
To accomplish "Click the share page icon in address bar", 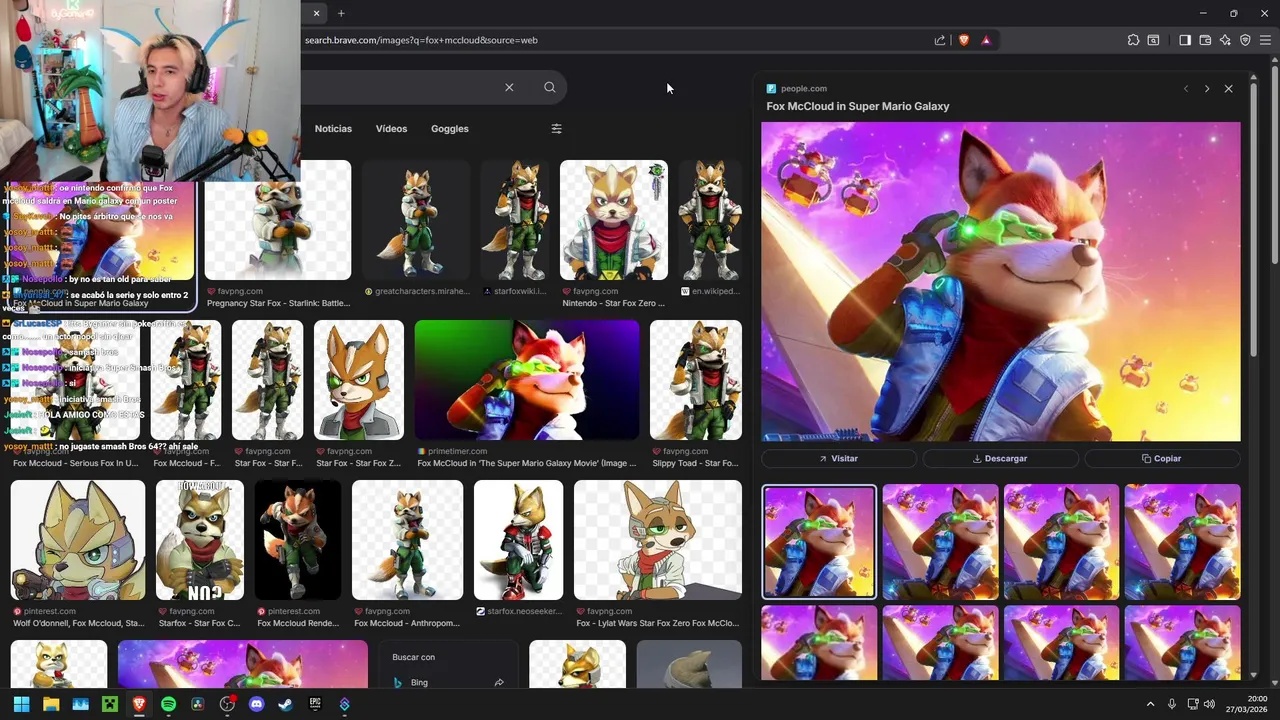I will (x=940, y=40).
